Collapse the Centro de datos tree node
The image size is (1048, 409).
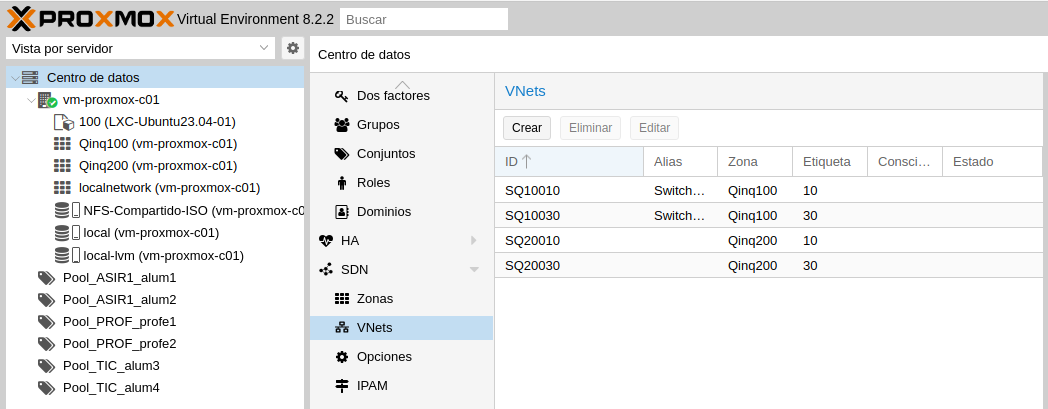(x=15, y=78)
